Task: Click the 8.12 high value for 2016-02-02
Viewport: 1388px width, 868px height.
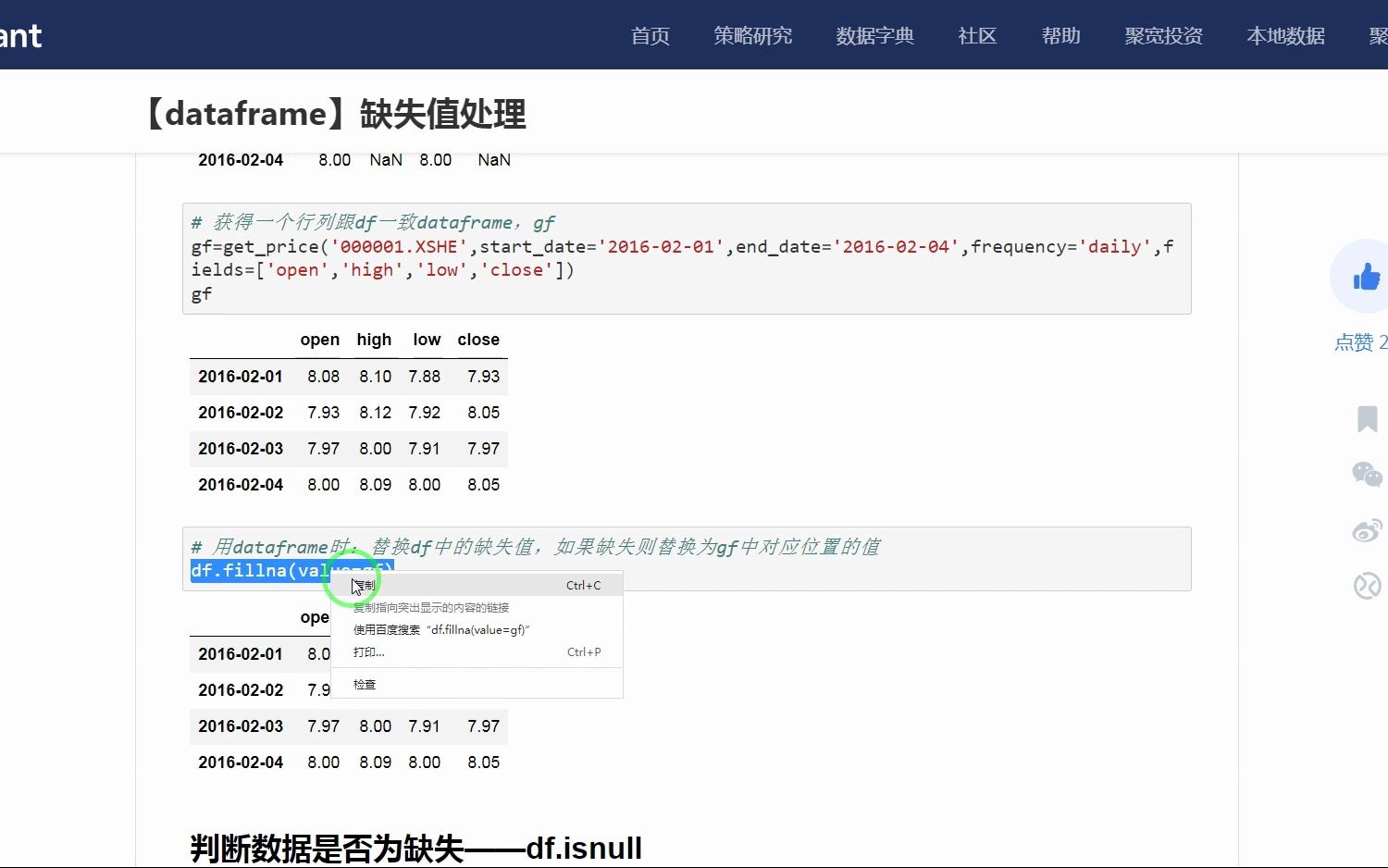Action: (x=375, y=413)
